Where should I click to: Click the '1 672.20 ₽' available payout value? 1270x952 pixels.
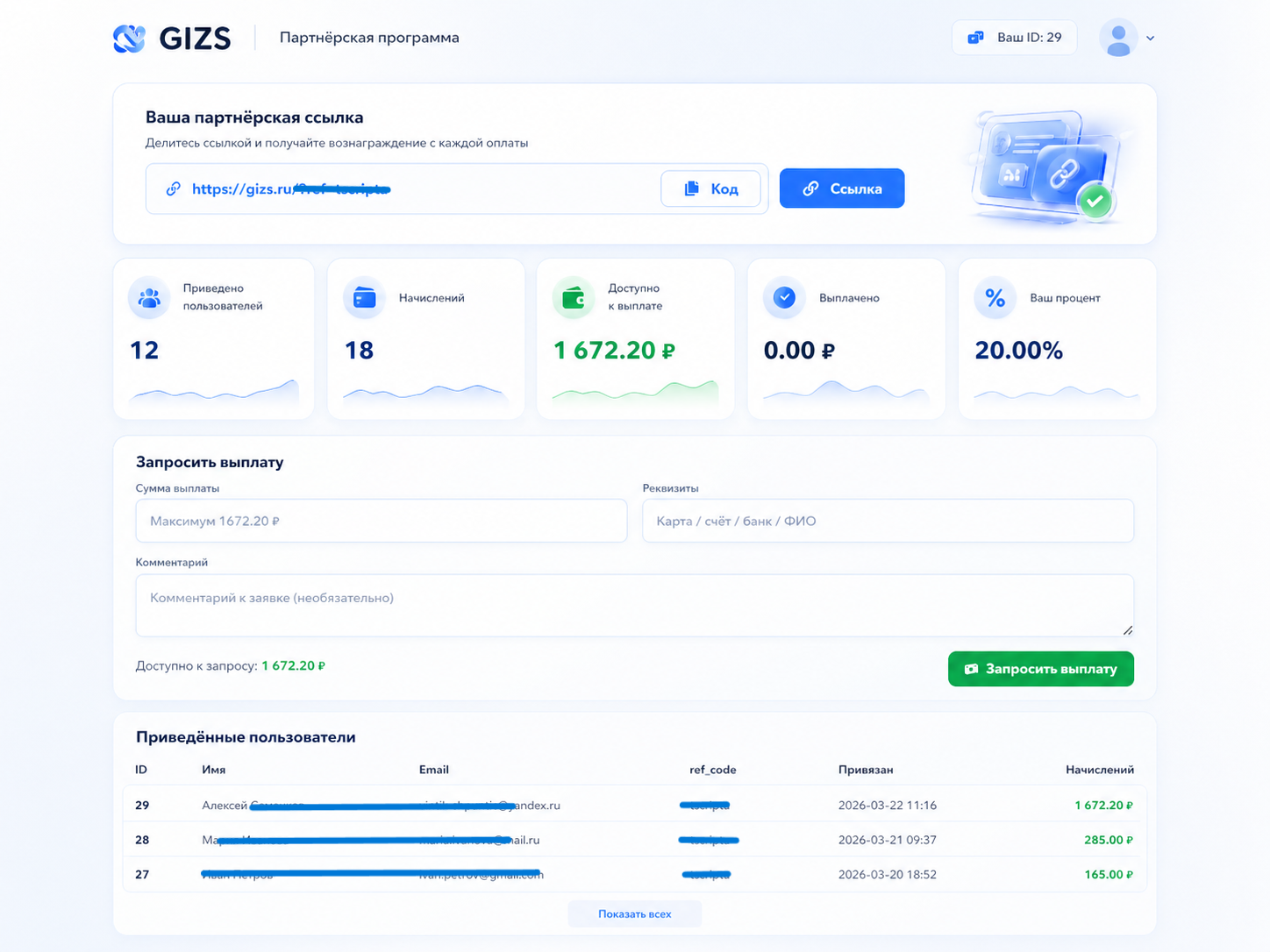point(614,351)
